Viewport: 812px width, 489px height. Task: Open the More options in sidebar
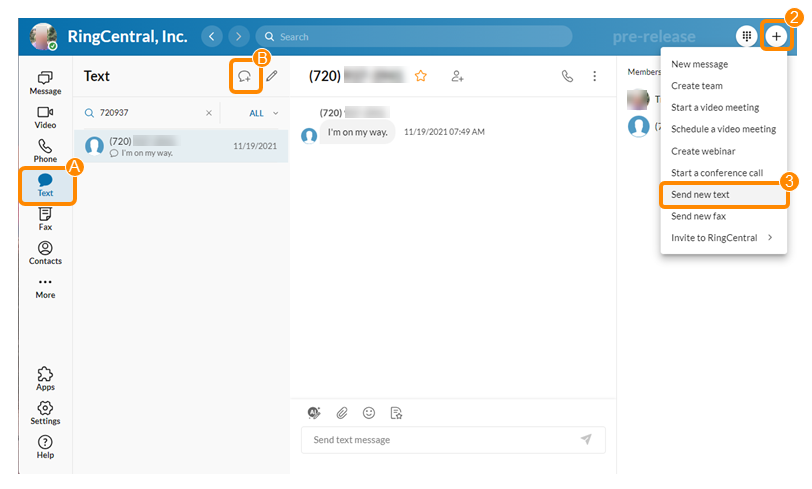[45, 287]
